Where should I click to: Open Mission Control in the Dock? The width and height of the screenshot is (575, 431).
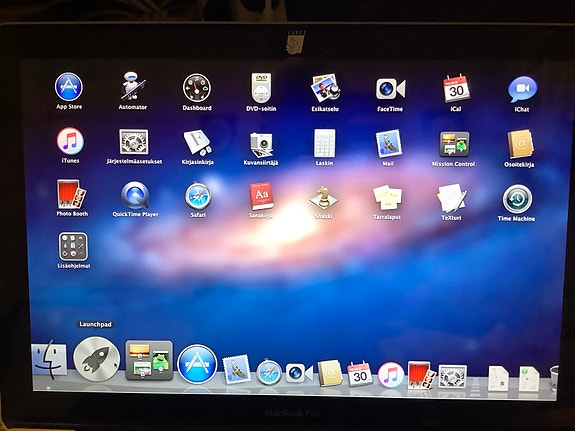149,360
